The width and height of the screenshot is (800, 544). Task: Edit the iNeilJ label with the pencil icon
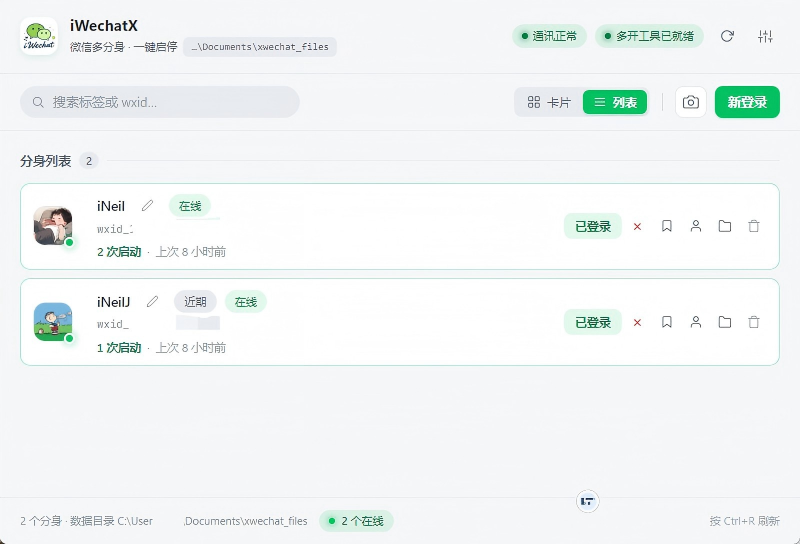coord(152,302)
